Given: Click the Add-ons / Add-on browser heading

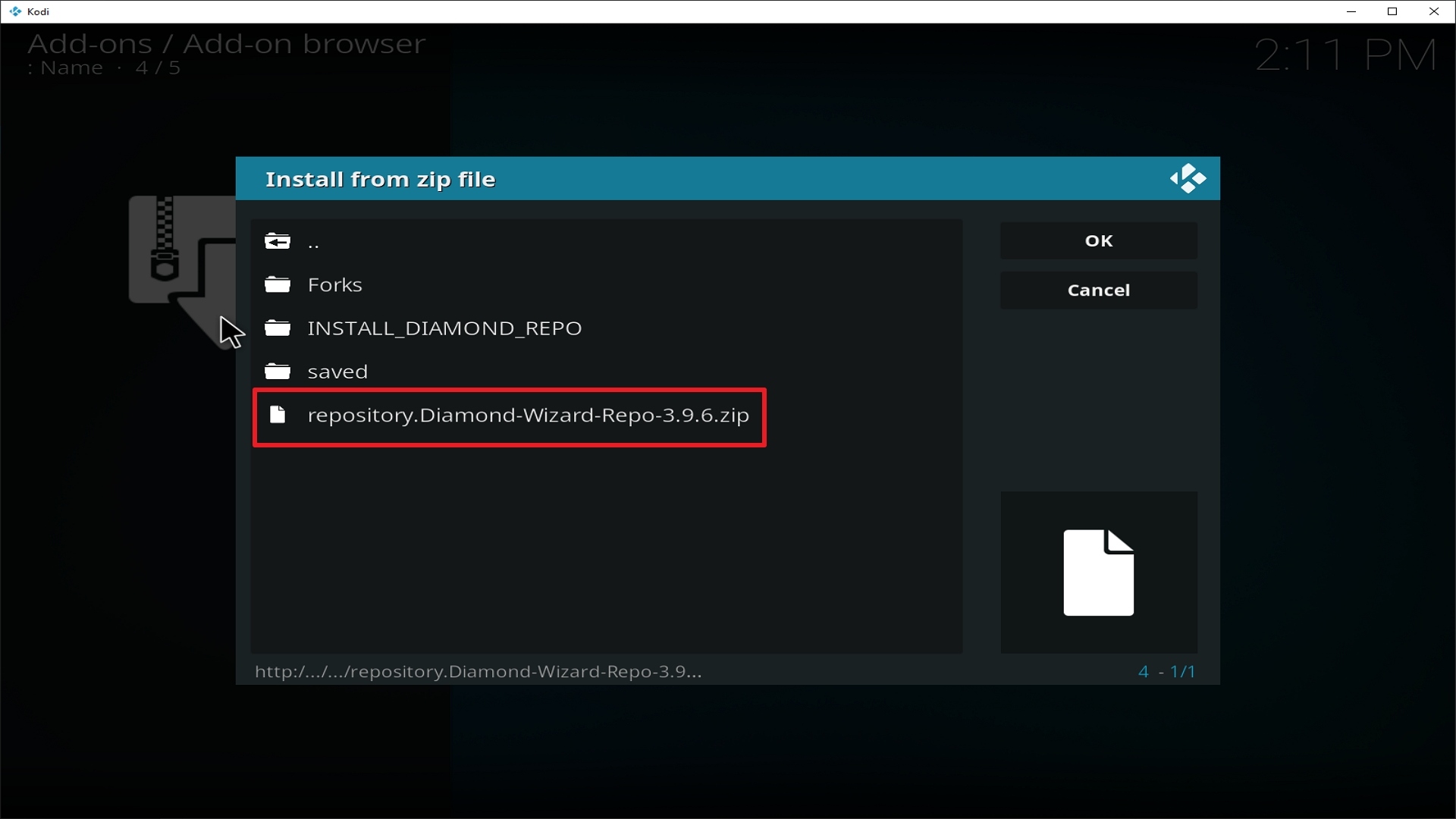Looking at the screenshot, I should (227, 44).
